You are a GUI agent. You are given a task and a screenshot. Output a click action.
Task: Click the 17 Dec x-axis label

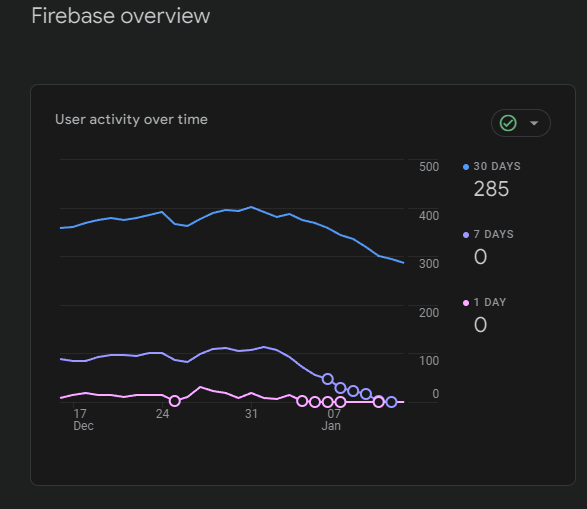tap(83, 420)
